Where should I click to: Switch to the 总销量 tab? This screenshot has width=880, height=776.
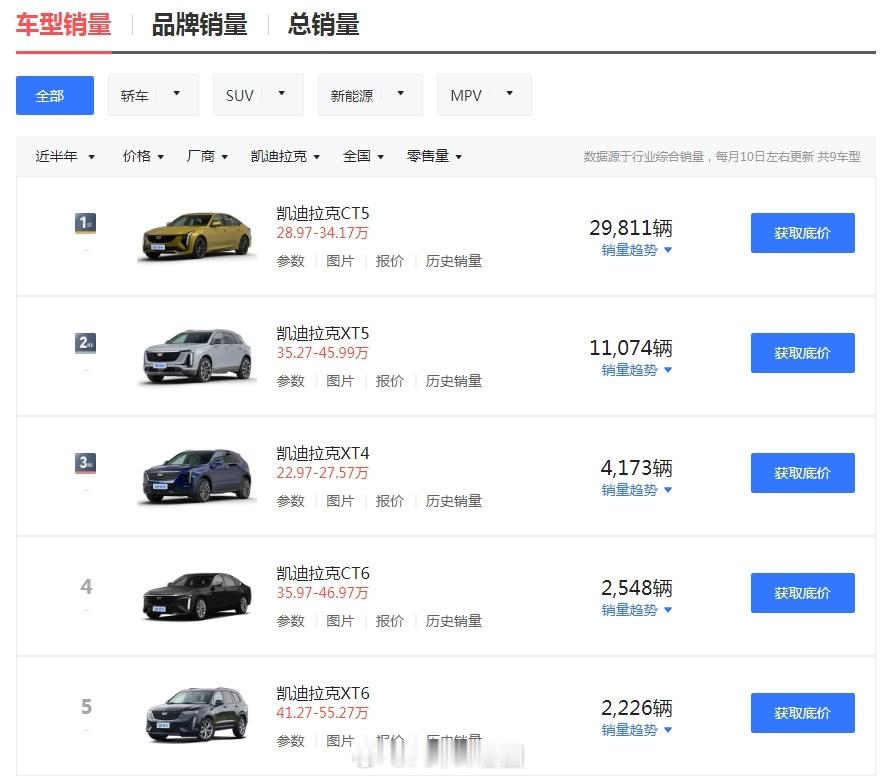pos(323,25)
